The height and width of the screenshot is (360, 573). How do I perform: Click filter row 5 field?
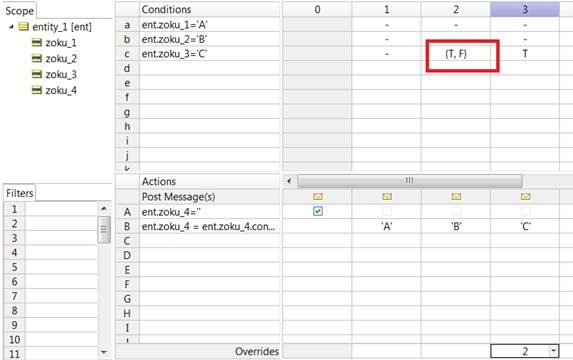pos(61,267)
